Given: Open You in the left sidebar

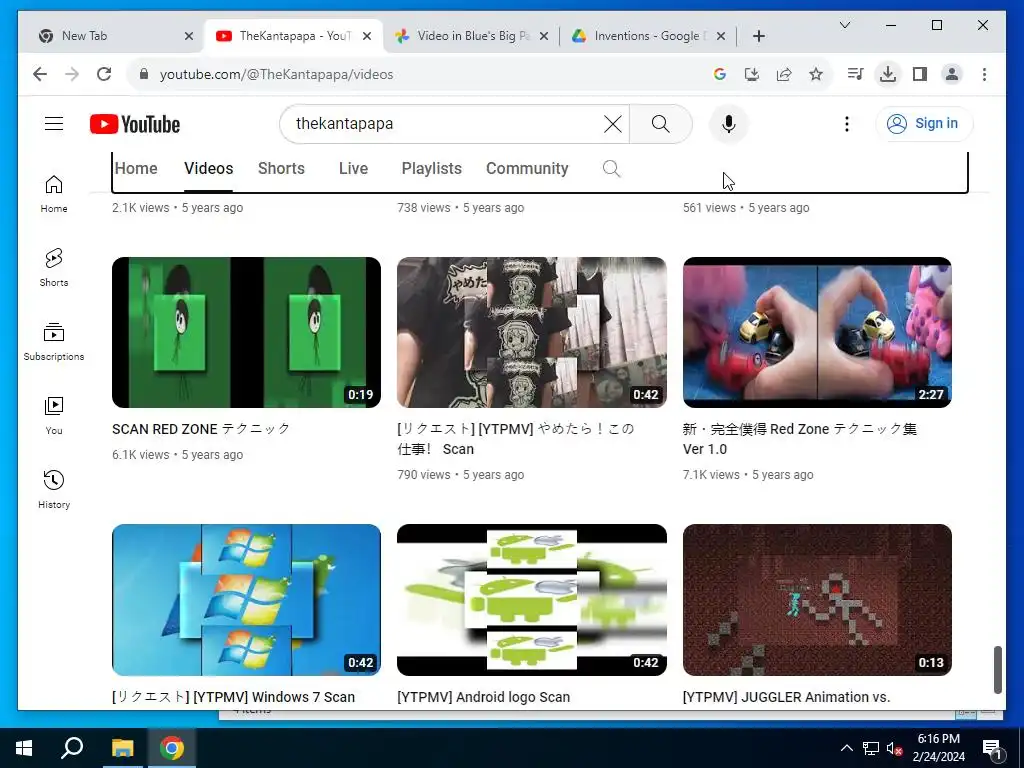Looking at the screenshot, I should click(x=54, y=415).
